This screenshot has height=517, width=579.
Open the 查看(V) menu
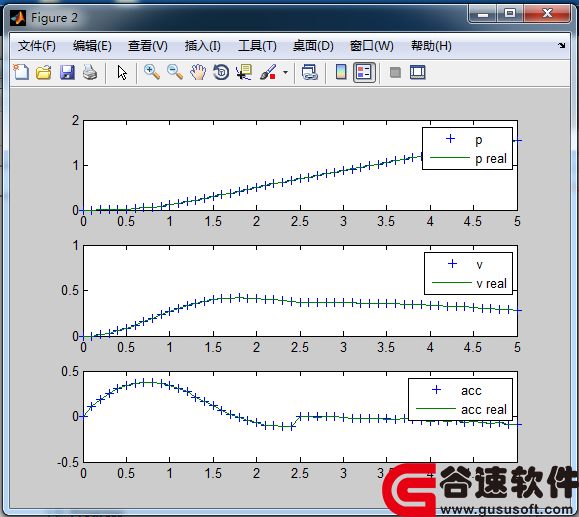click(x=147, y=46)
